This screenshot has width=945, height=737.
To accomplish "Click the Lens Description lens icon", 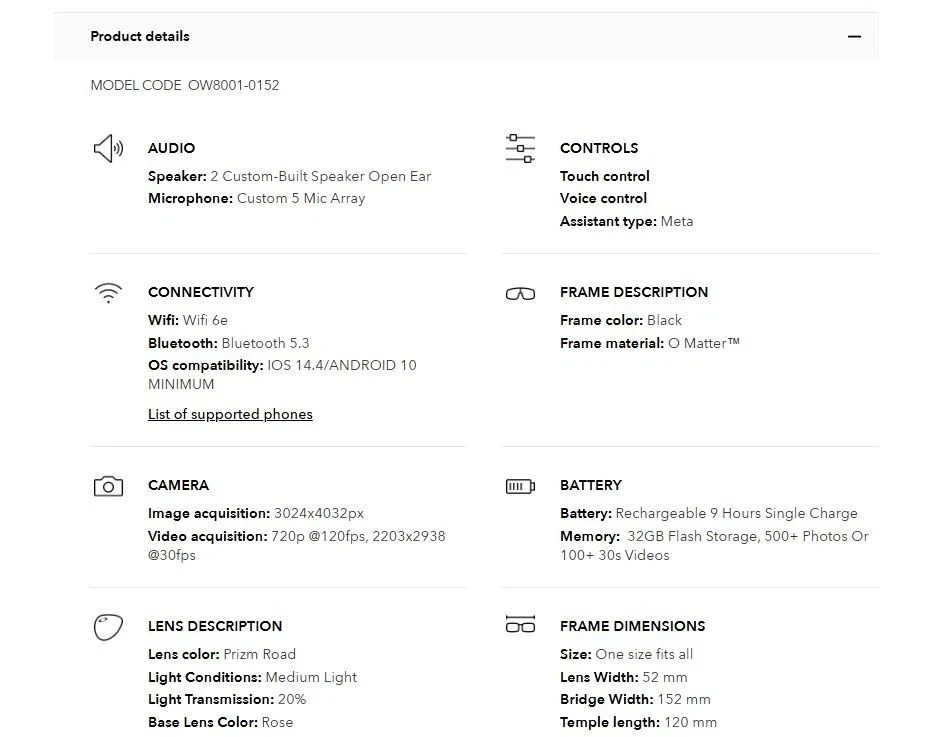I will pos(108,627).
